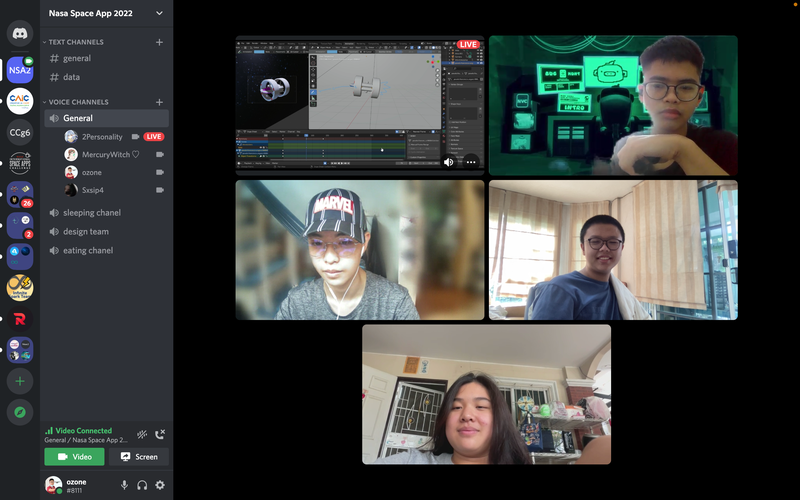The image size is (800, 500).
Task: Open the CCg6 server
Action: pyautogui.click(x=20, y=132)
